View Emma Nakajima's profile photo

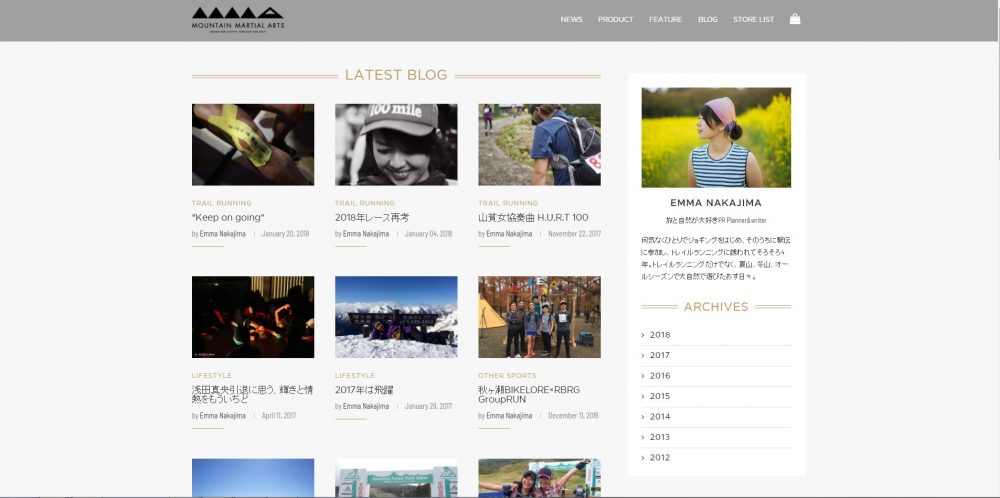(716, 137)
